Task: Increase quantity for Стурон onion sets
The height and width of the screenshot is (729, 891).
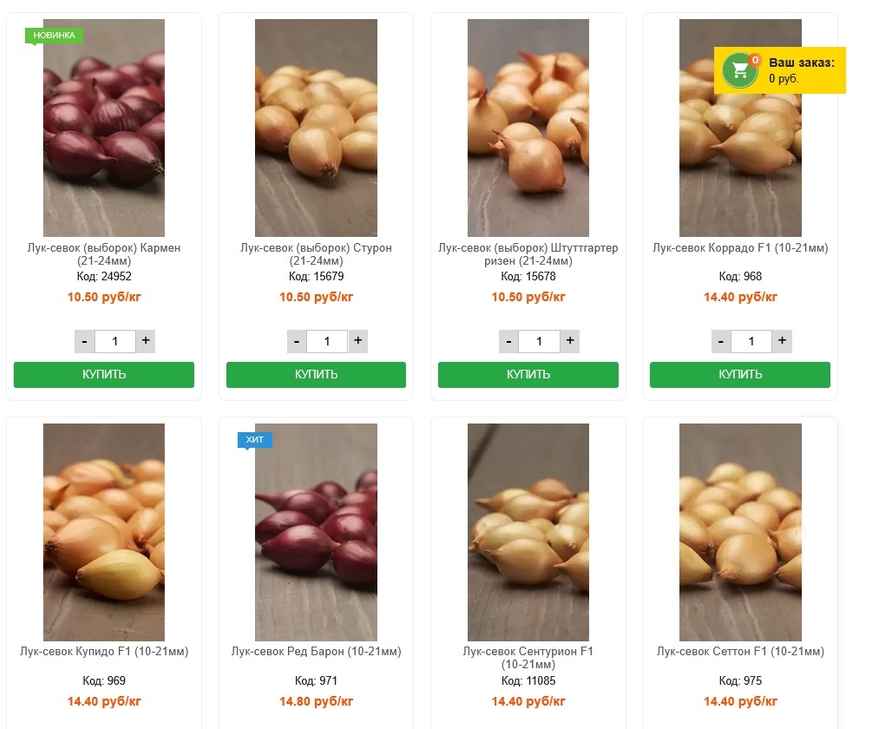Action: (358, 341)
